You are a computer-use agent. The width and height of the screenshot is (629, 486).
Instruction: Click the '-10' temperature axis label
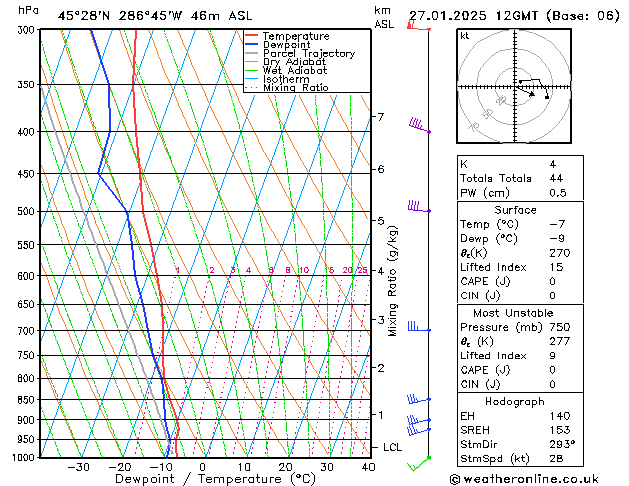[x=161, y=467]
